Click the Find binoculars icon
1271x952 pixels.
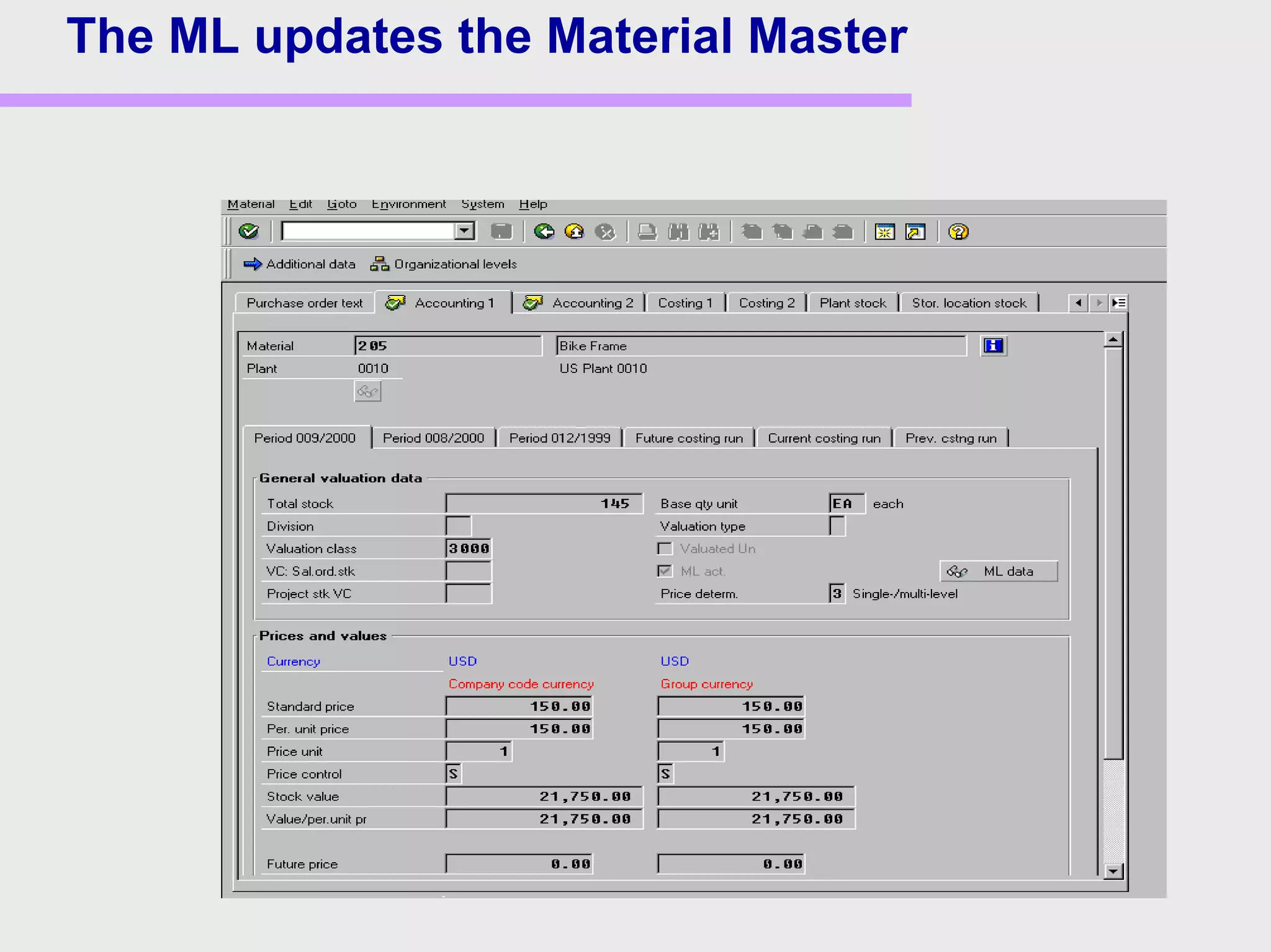coord(678,231)
